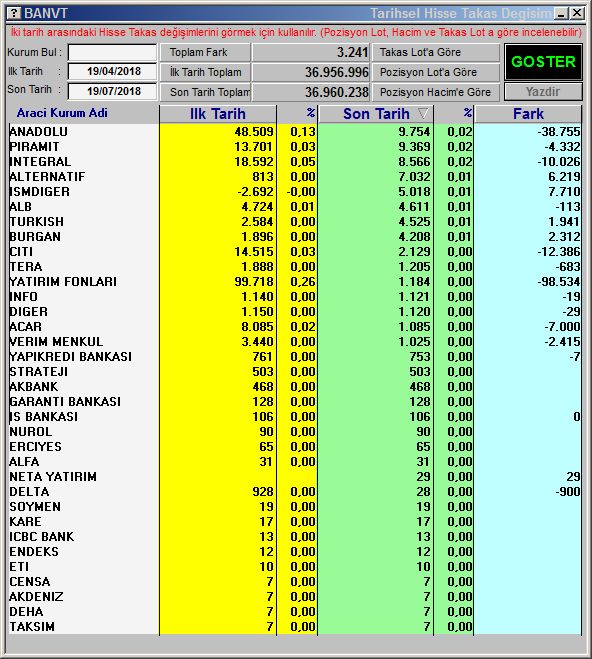The height and width of the screenshot is (659, 592).
Task: Close the BANVT window
Action: tap(577, 13)
